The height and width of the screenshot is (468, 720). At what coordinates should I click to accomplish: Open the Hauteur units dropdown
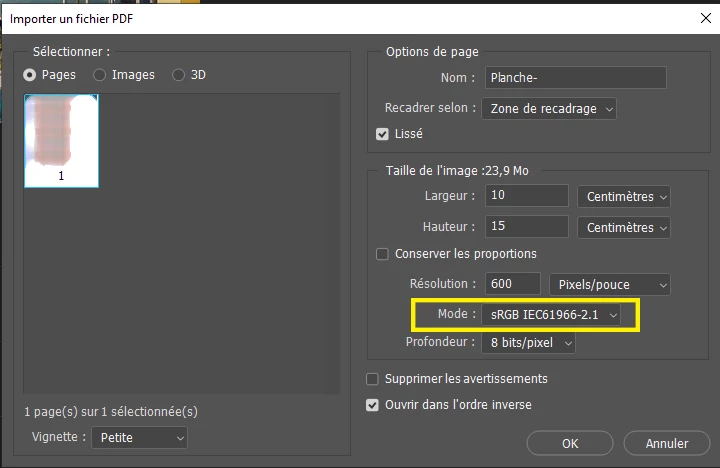click(624, 228)
